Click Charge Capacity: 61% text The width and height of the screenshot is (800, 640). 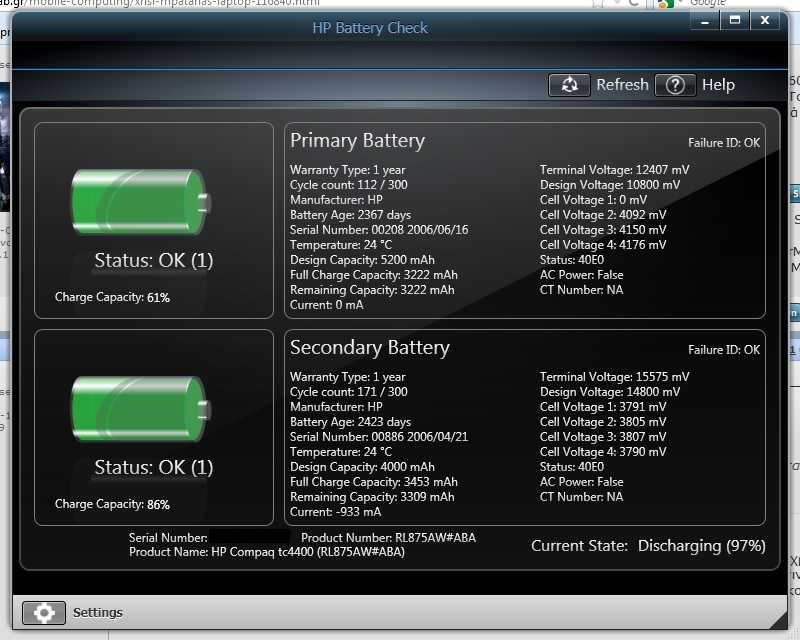point(112,297)
